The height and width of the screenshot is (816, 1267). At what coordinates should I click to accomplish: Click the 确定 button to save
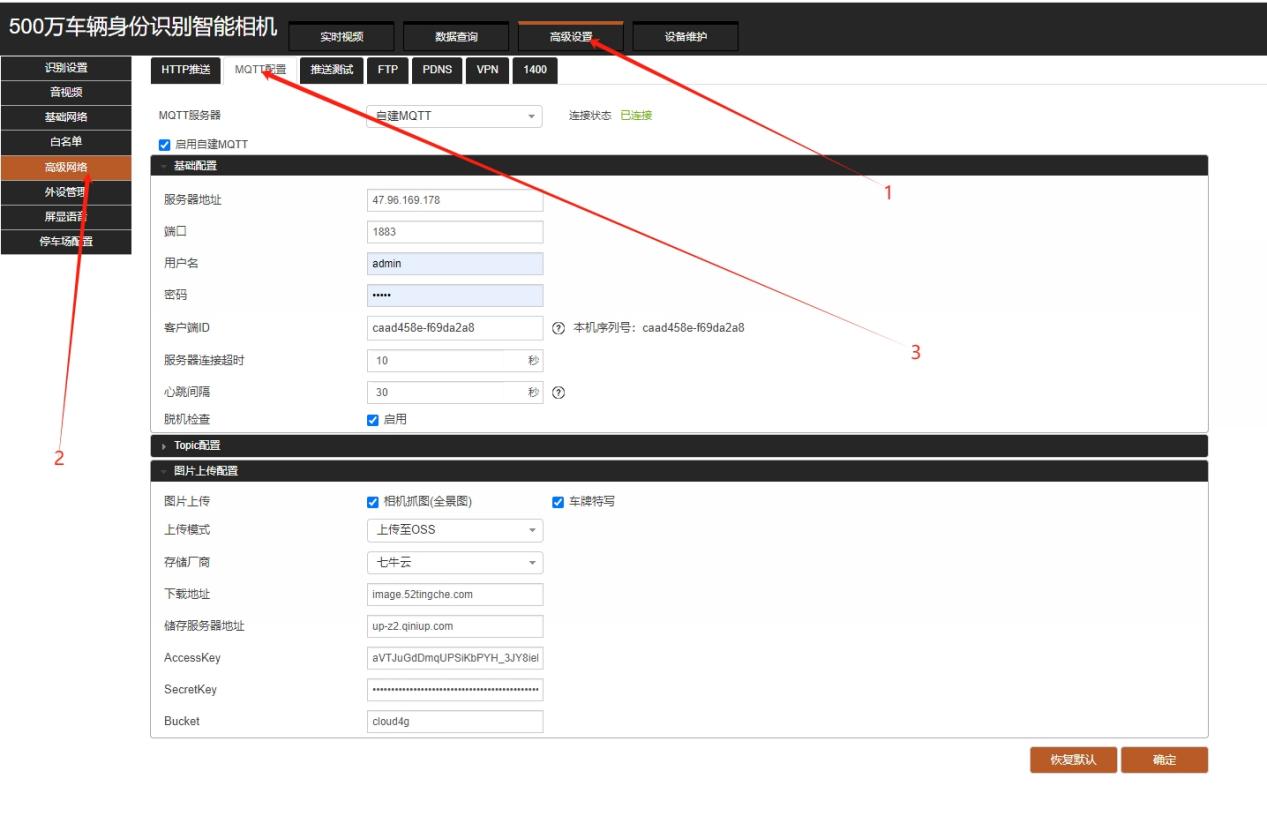(x=1164, y=760)
